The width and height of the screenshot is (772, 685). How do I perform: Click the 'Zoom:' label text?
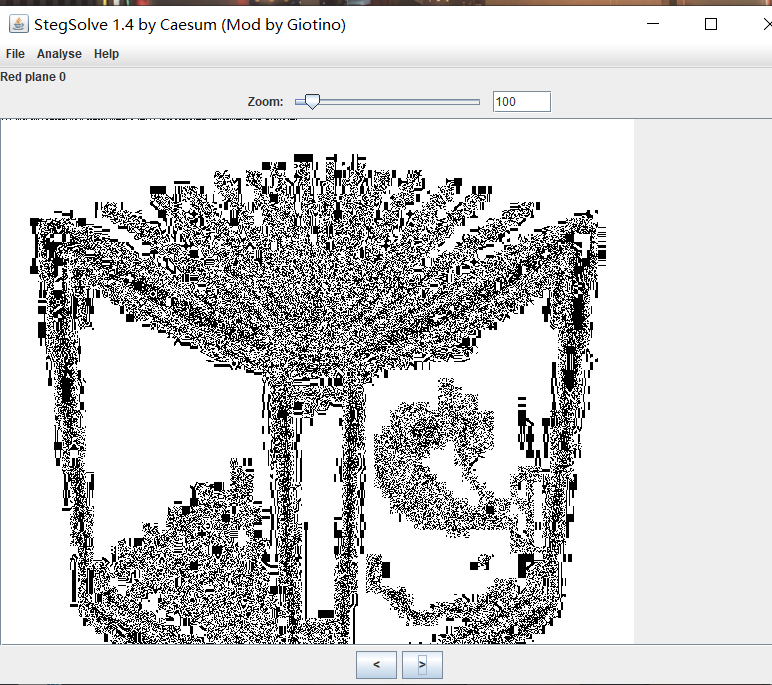click(x=265, y=101)
